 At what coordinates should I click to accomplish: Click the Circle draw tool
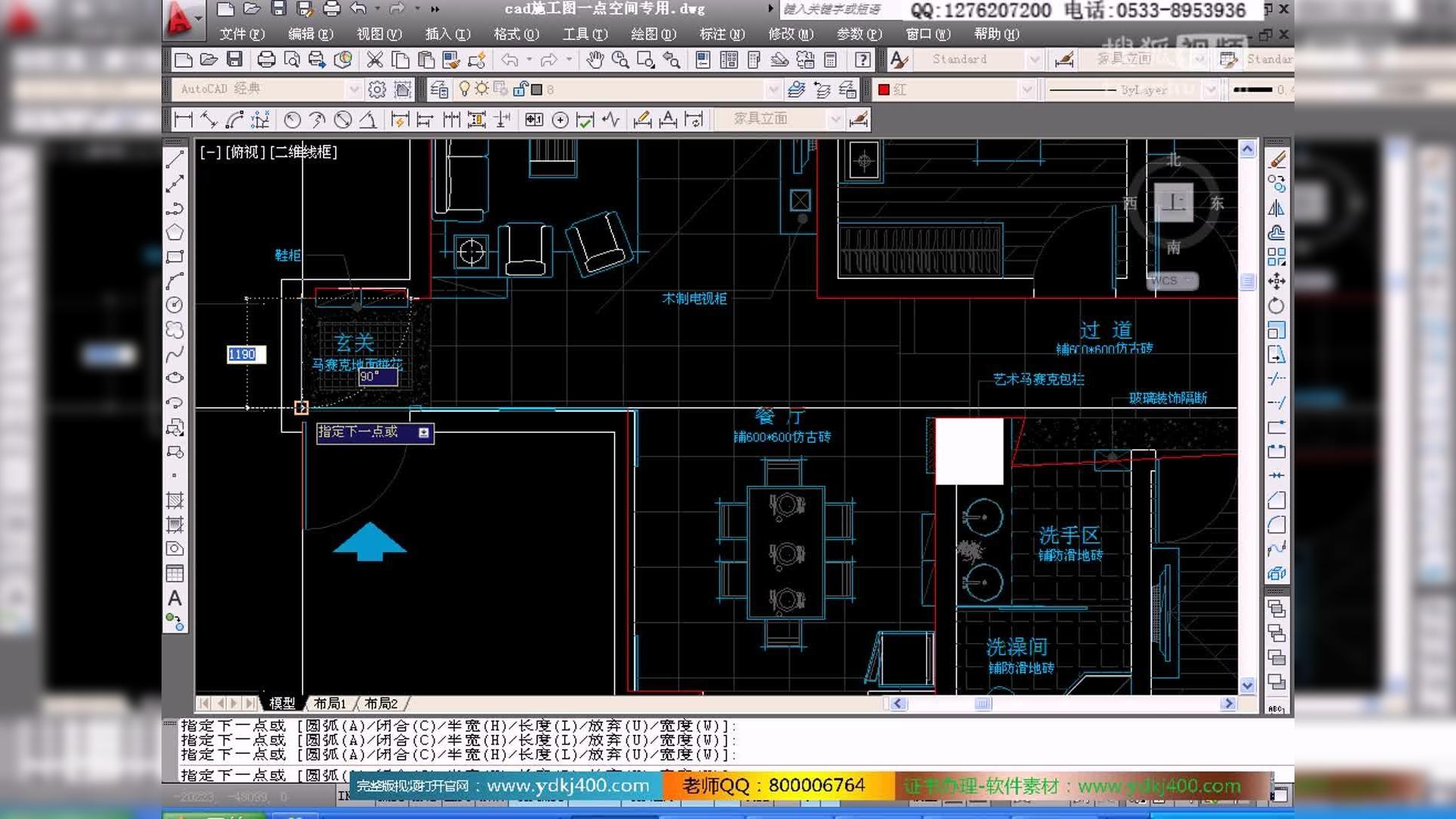click(x=175, y=305)
